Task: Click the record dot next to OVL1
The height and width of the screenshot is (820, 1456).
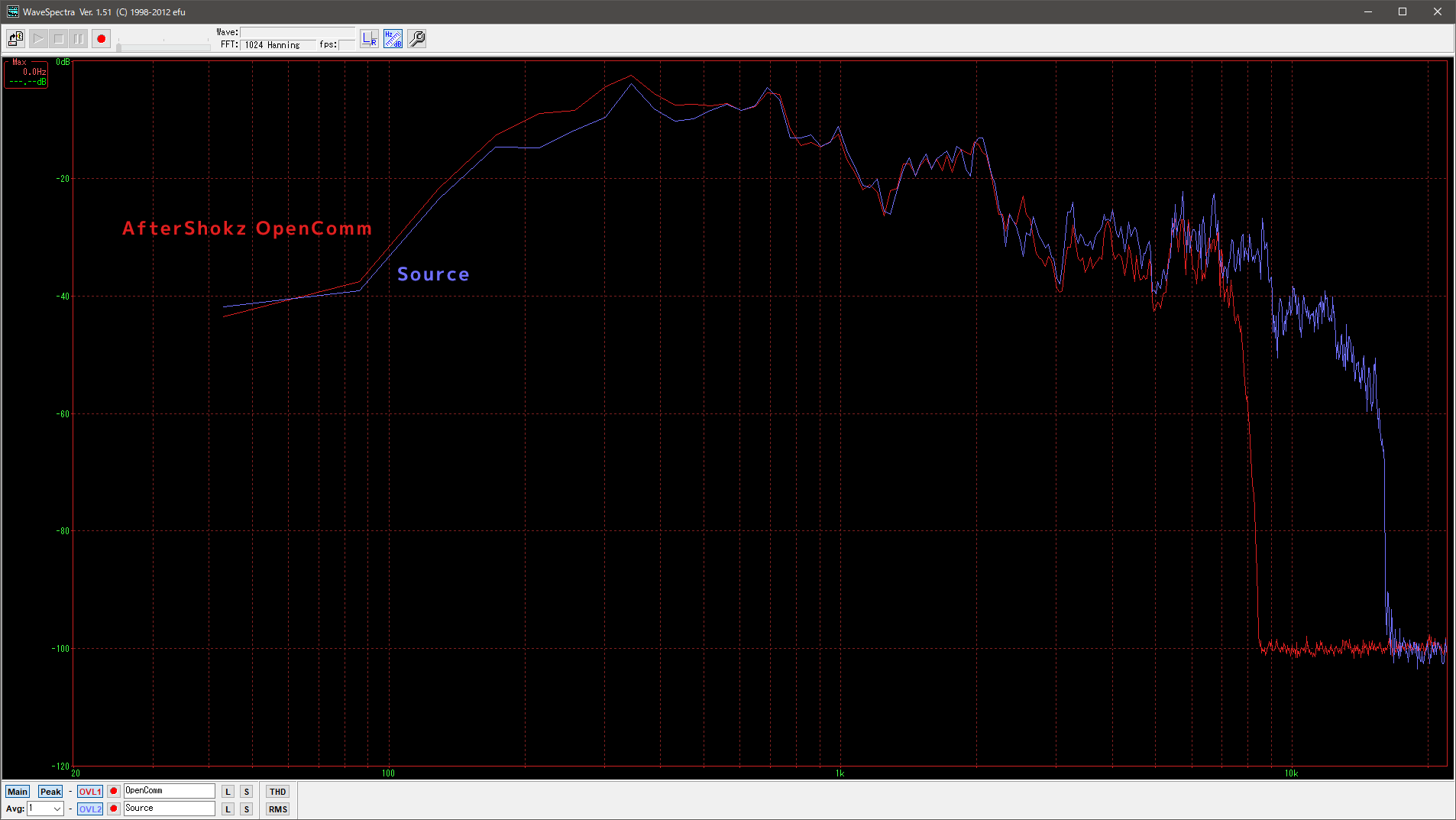Action: [114, 791]
